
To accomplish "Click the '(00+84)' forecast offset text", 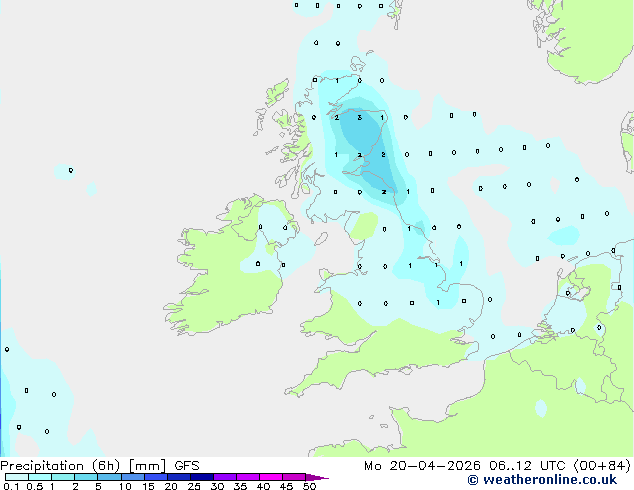I will 602,466.
